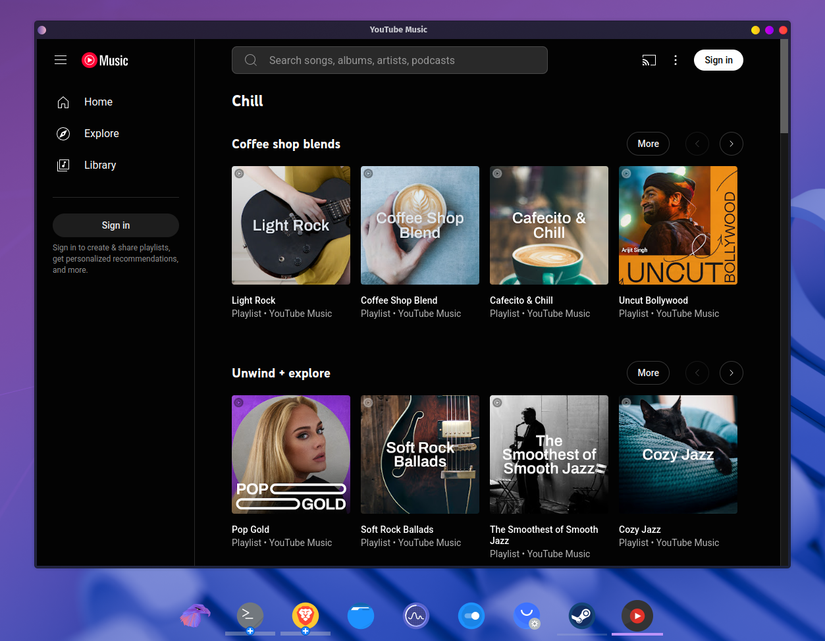Open Explore from the sidebar
The height and width of the screenshot is (641, 825).
coord(100,133)
